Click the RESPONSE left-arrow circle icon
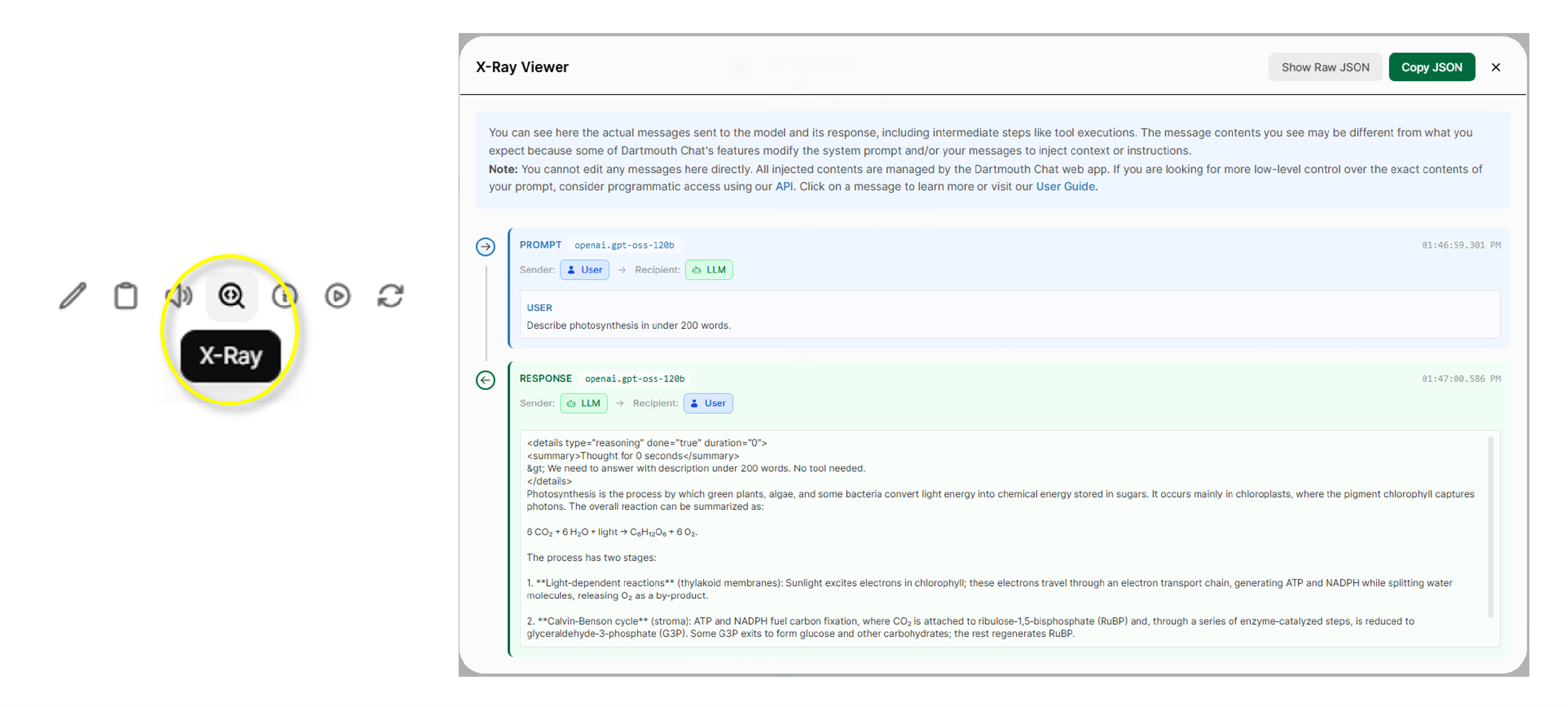This screenshot has height=707, width=1568. tap(485, 380)
